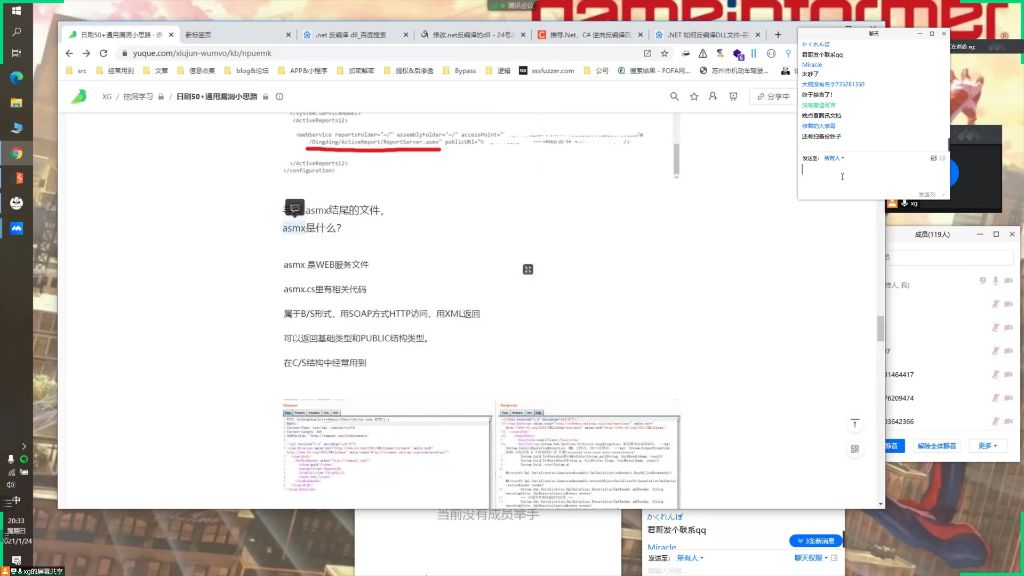
Task: Switch to the '修改.net反编译的dll' tab
Action: coord(472,35)
